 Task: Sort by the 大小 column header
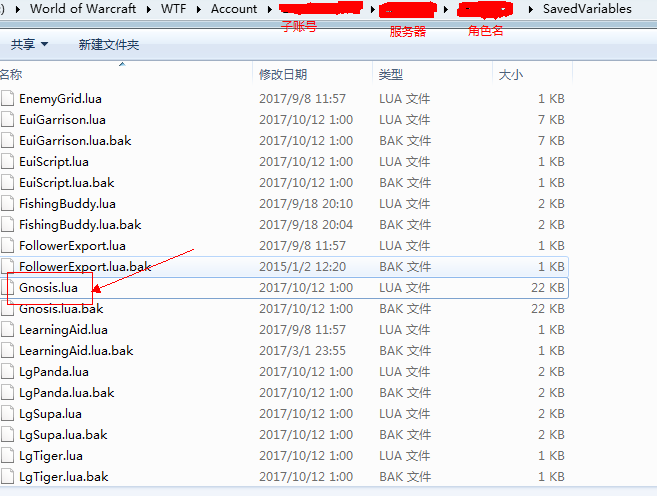click(x=532, y=75)
